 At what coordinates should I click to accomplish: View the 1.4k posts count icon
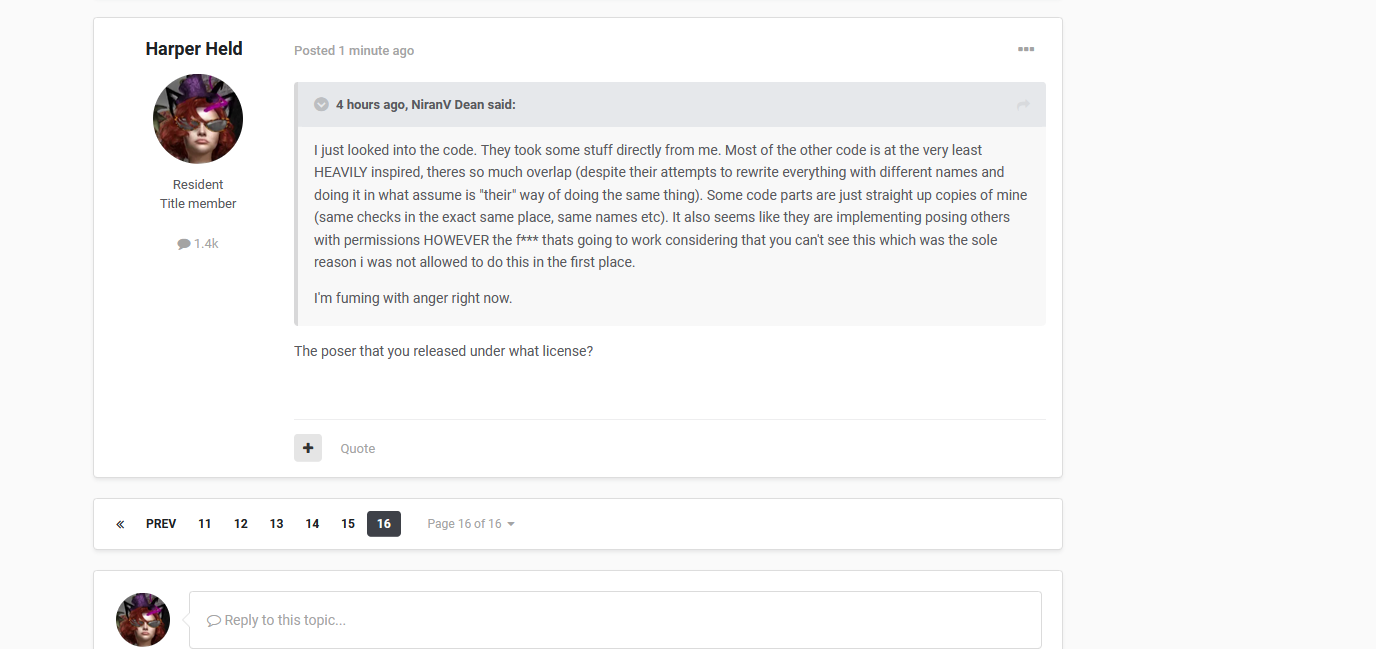click(x=184, y=244)
